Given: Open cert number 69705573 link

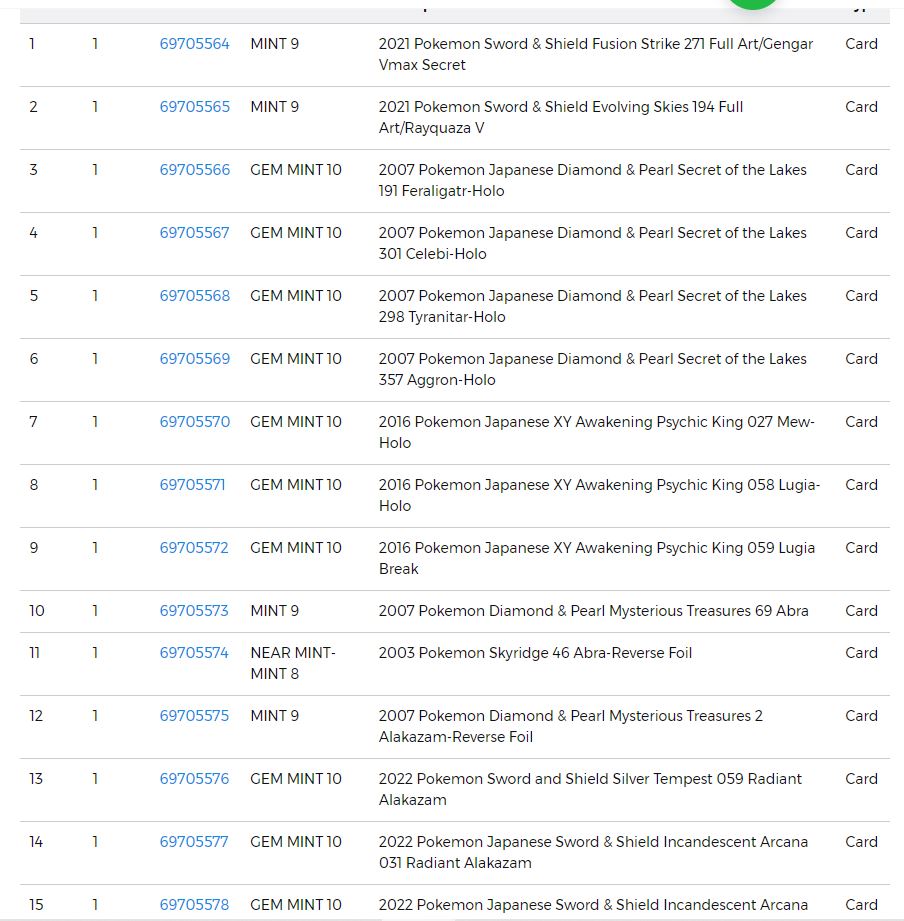Looking at the screenshot, I should click(194, 611).
